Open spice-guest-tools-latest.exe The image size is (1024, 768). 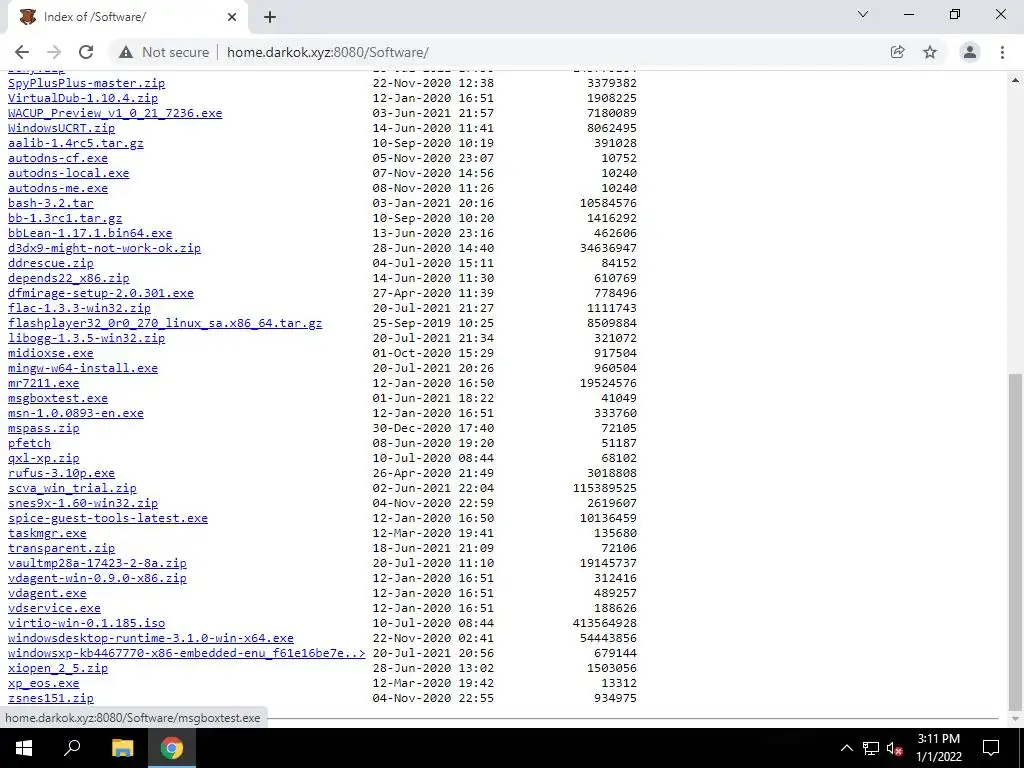[x=108, y=519]
